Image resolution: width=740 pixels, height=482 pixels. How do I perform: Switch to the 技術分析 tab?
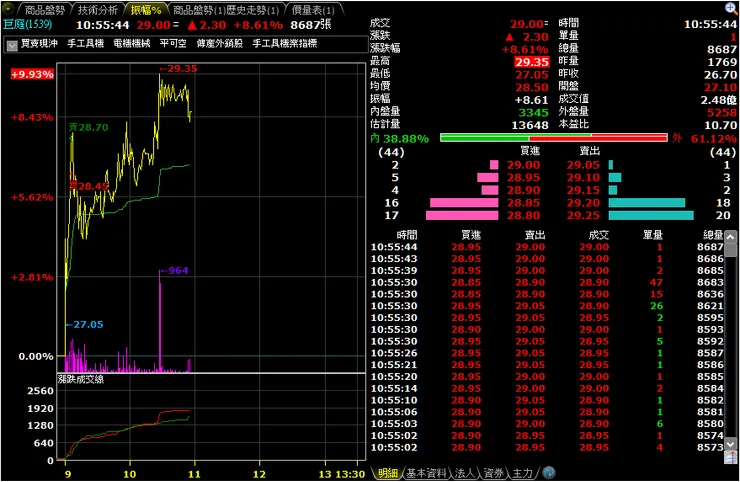tap(98, 9)
